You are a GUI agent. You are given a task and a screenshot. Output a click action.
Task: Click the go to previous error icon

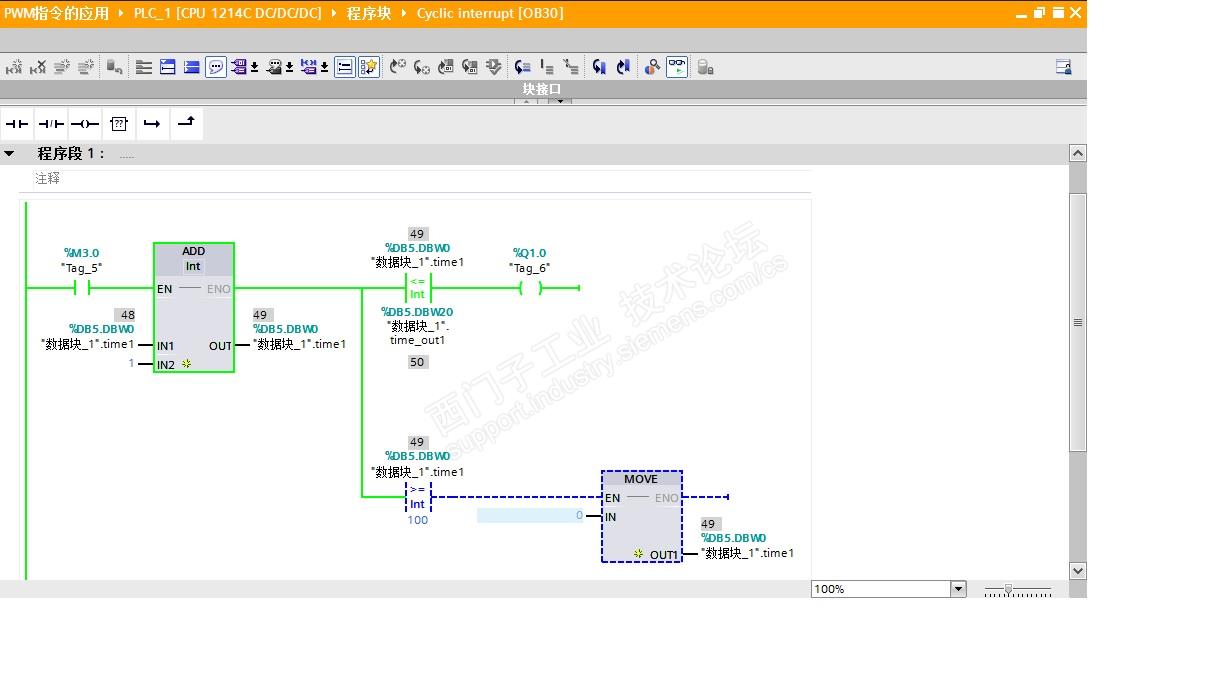point(422,67)
